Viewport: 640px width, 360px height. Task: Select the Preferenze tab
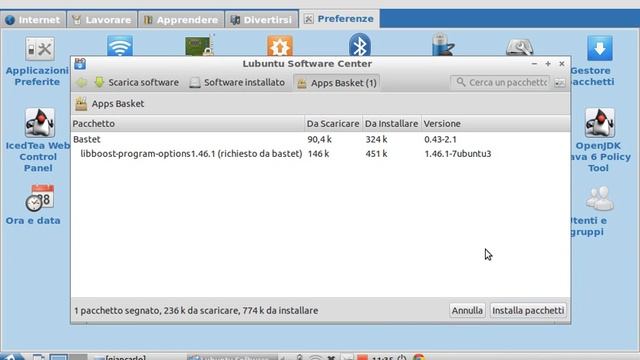tap(339, 19)
